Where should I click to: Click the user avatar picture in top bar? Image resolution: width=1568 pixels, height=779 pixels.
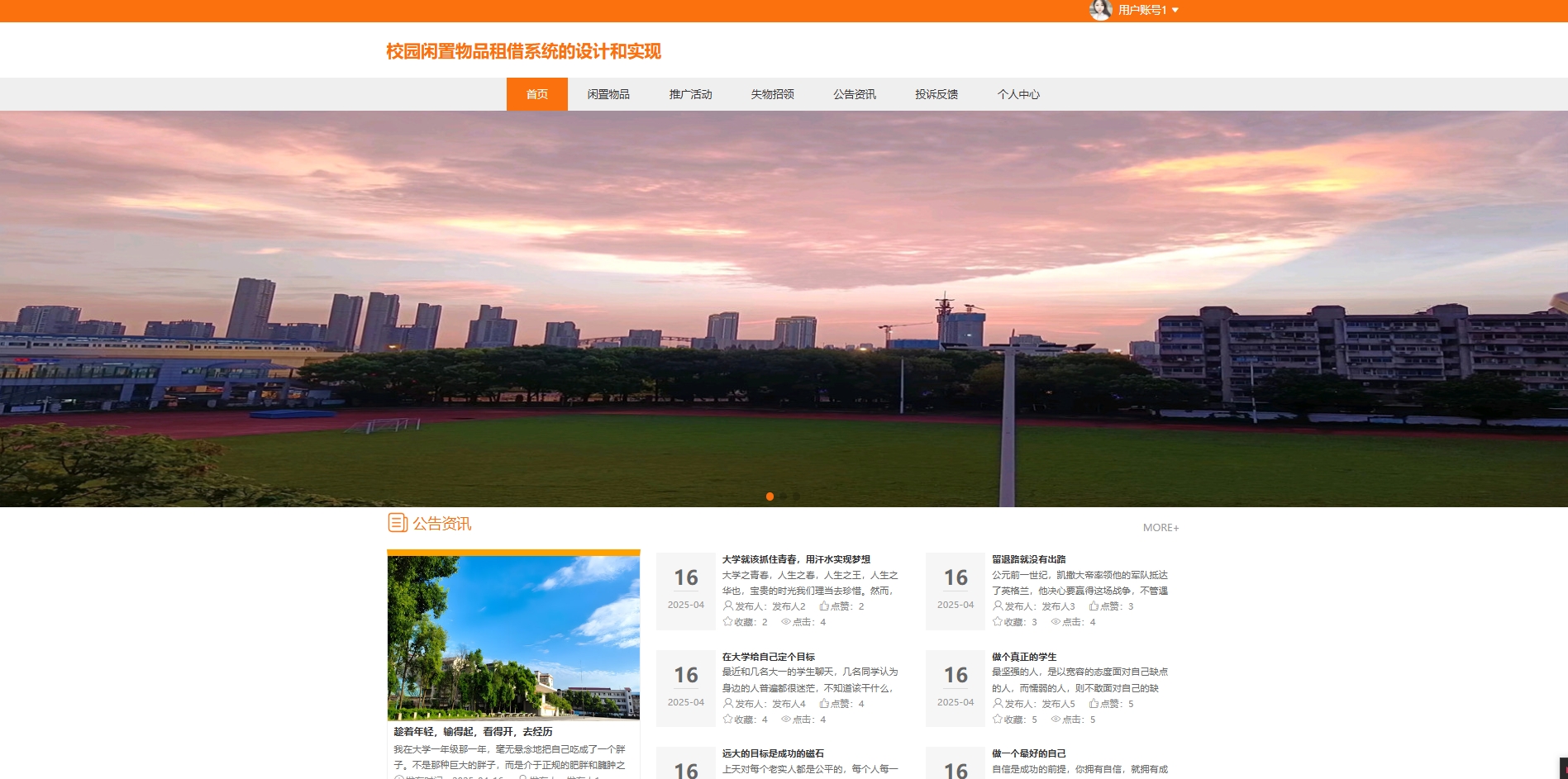(x=1100, y=10)
